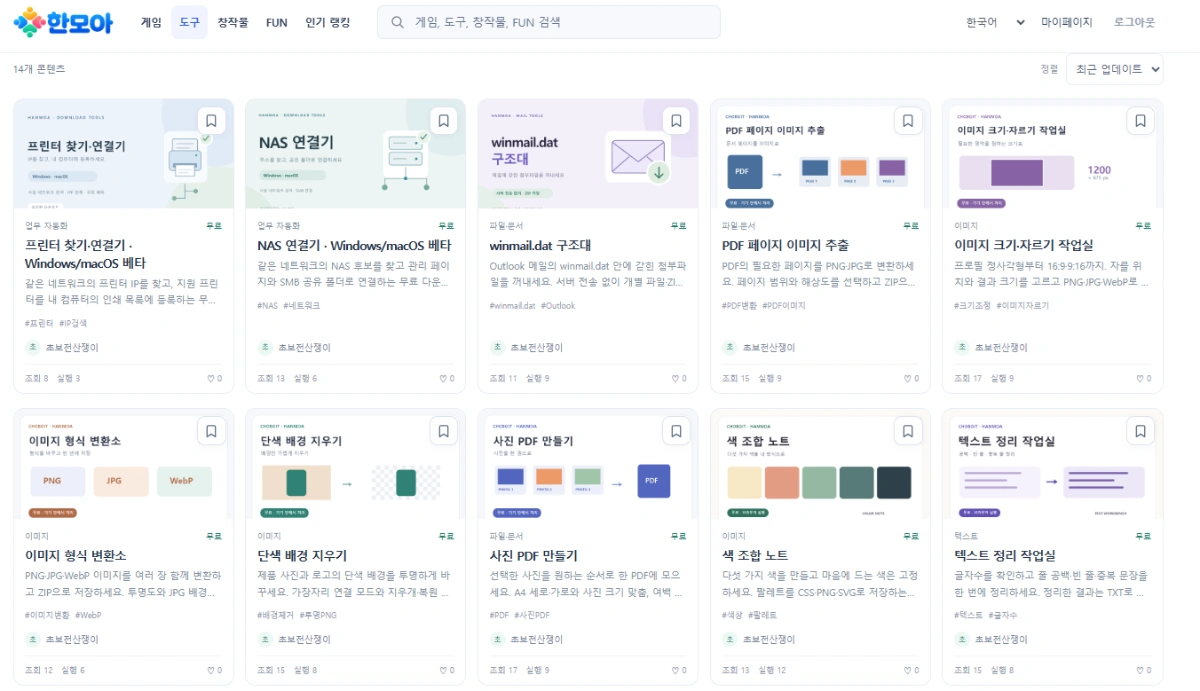Open title 이미지 크기·자르기 작업실
Image resolution: width=1200 pixels, height=691 pixels.
pyautogui.click(x=1024, y=245)
